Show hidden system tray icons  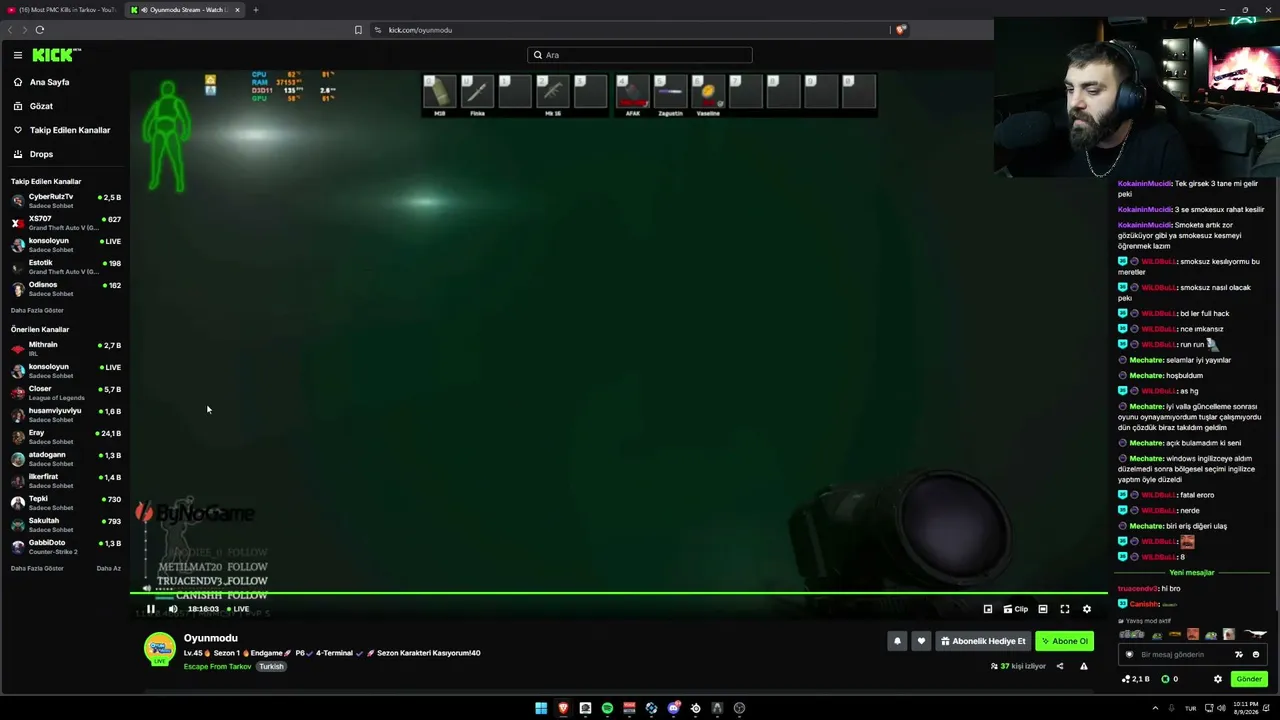(1155, 708)
